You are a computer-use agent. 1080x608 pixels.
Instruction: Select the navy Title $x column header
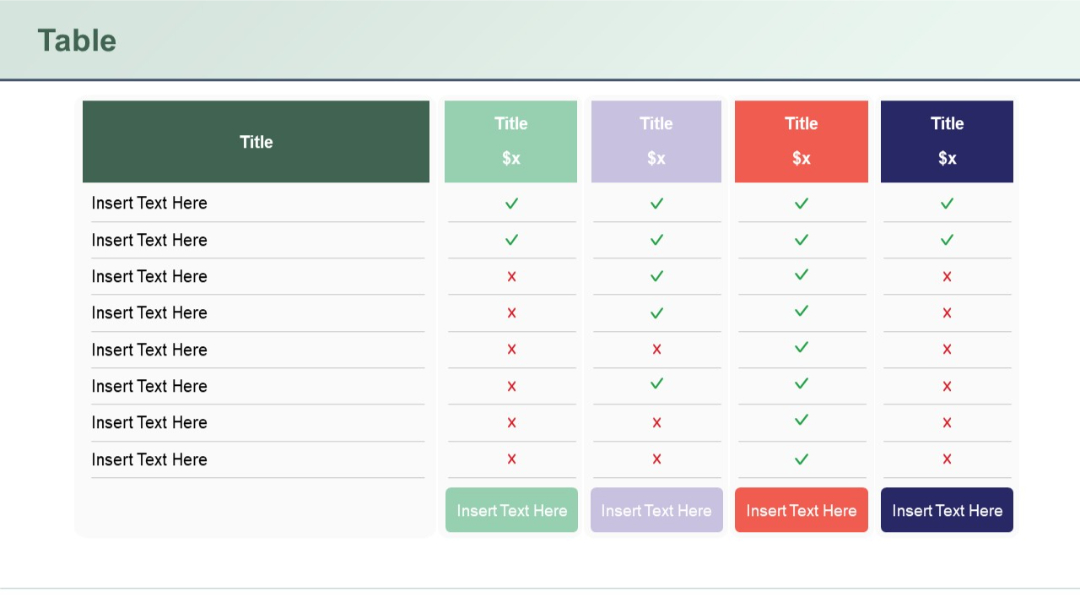(946, 141)
